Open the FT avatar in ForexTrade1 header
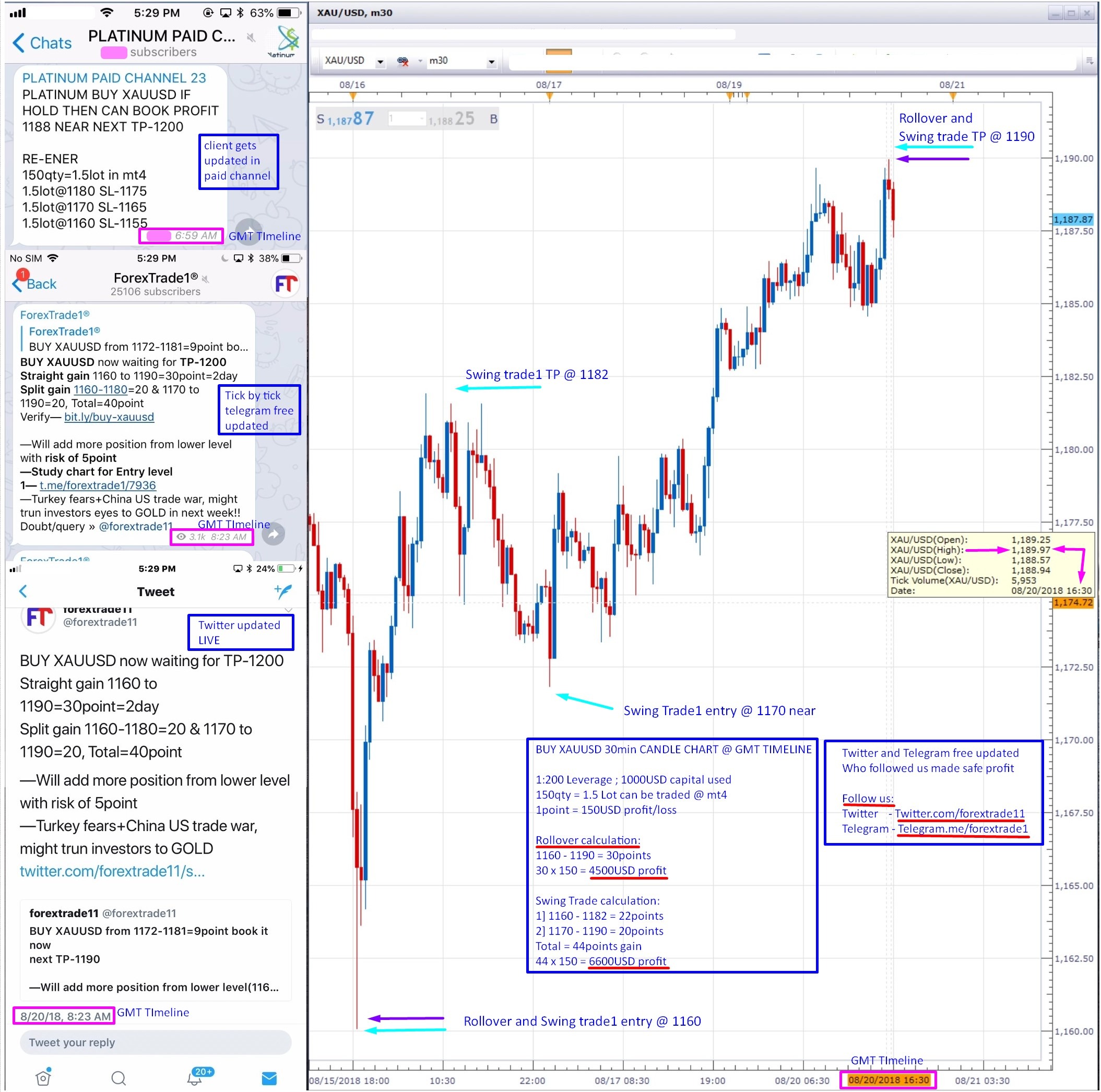Viewport: 1101px width, 1092px height. pos(286,284)
